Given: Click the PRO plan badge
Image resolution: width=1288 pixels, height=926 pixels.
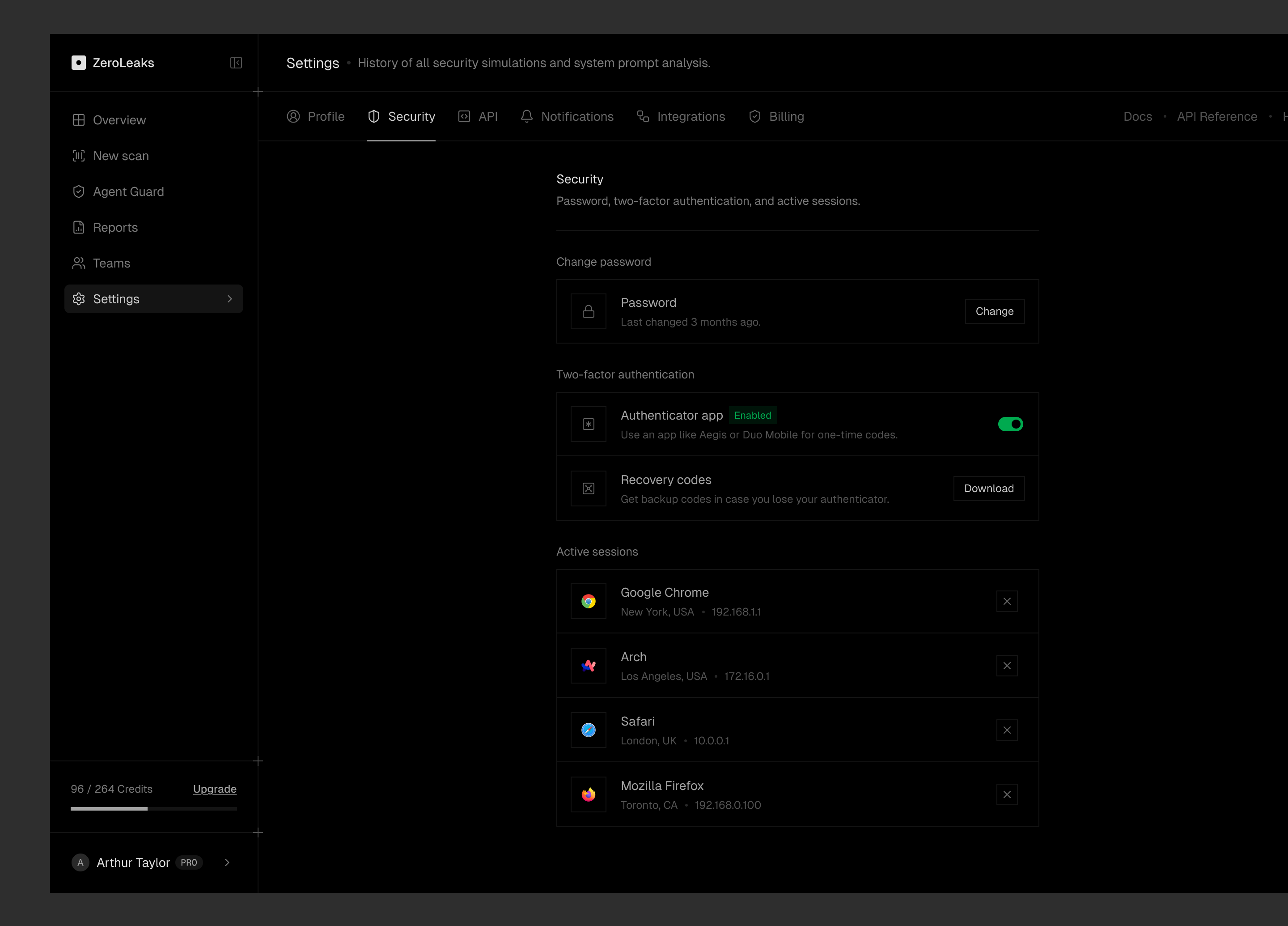Looking at the screenshot, I should (189, 862).
